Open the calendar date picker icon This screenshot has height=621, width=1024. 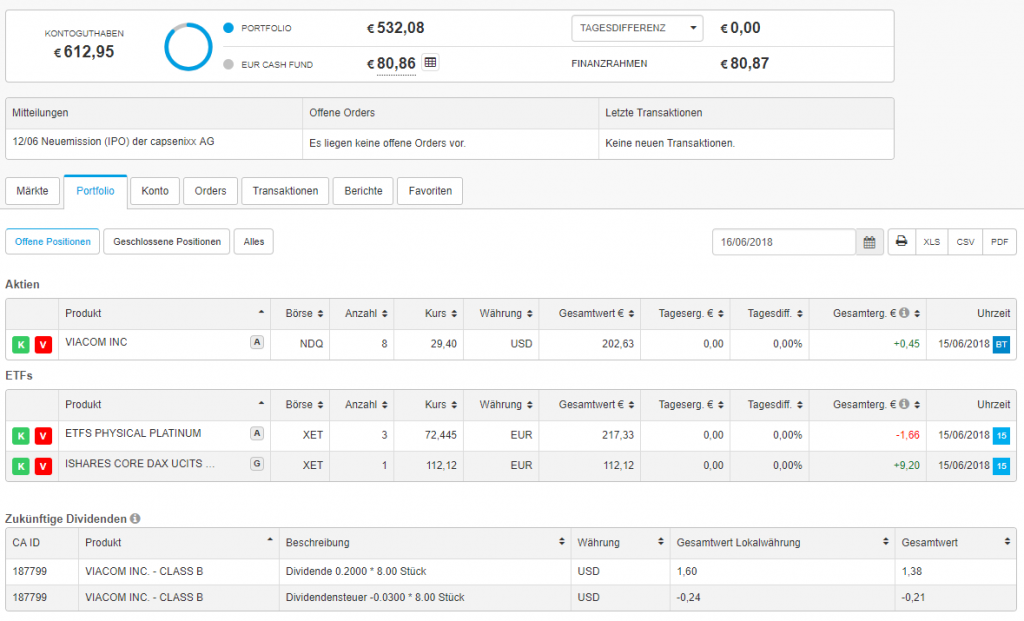869,242
